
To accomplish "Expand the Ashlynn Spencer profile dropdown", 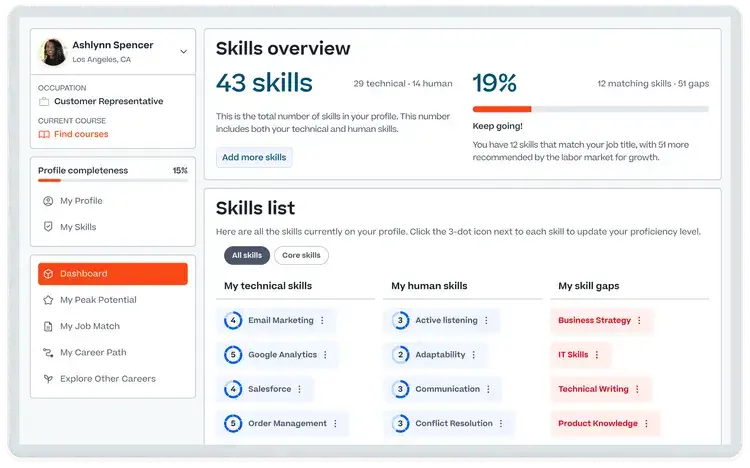I will (x=183, y=51).
